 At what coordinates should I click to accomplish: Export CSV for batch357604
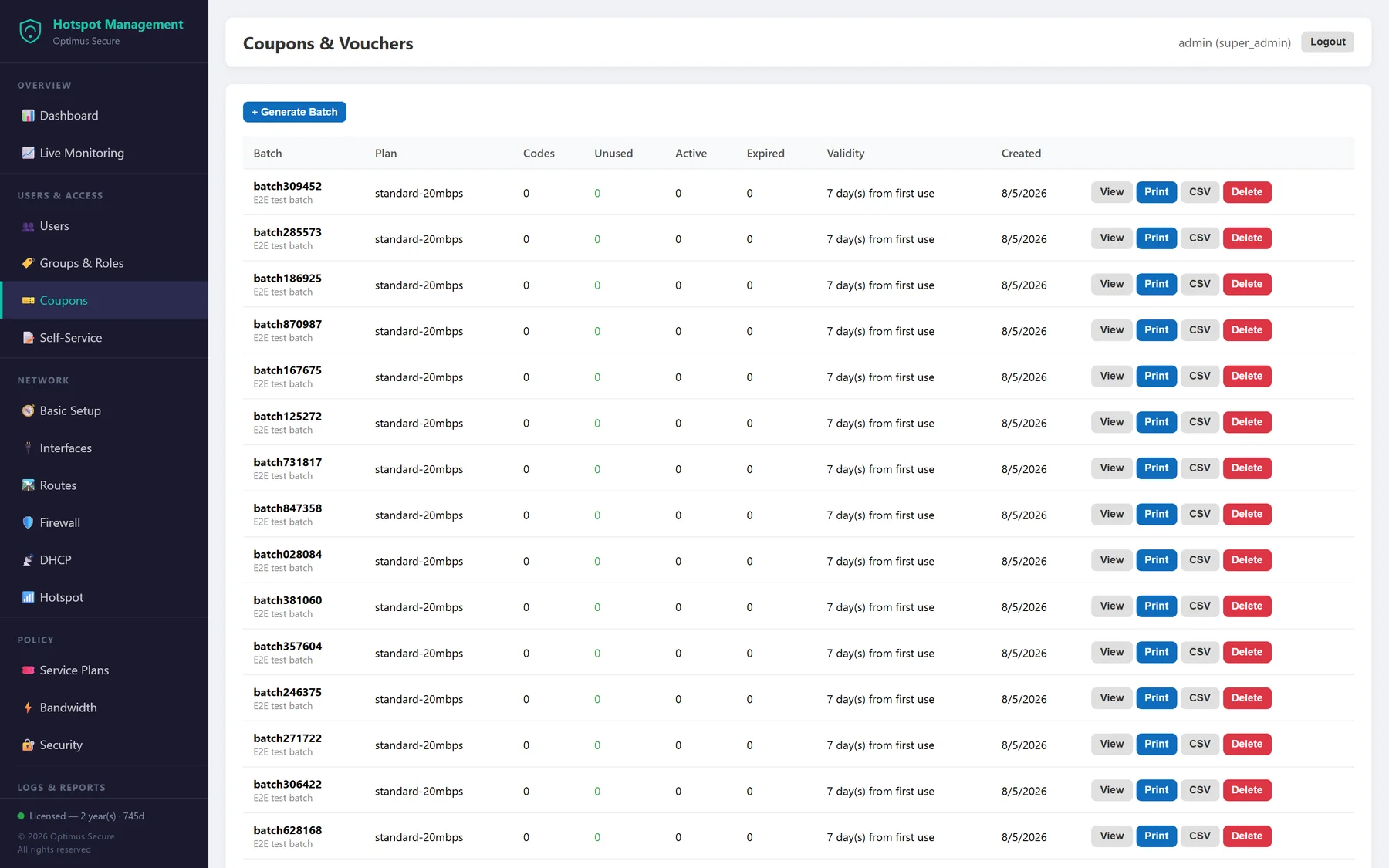pyautogui.click(x=1199, y=652)
